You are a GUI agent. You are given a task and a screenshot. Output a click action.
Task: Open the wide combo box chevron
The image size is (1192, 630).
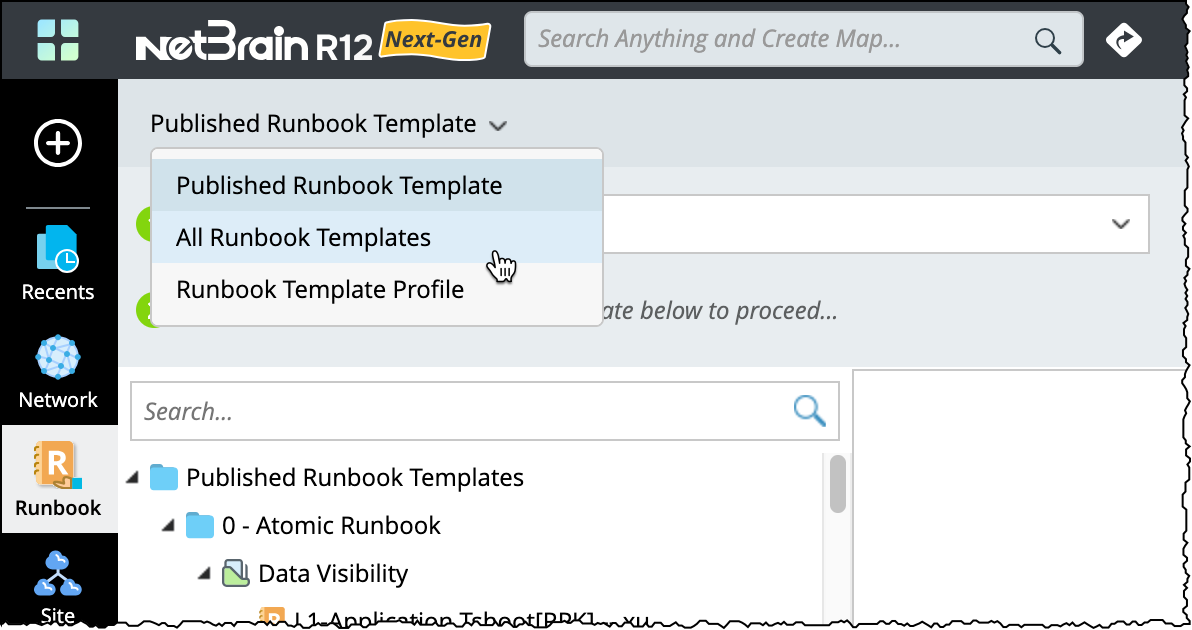[x=1120, y=224]
